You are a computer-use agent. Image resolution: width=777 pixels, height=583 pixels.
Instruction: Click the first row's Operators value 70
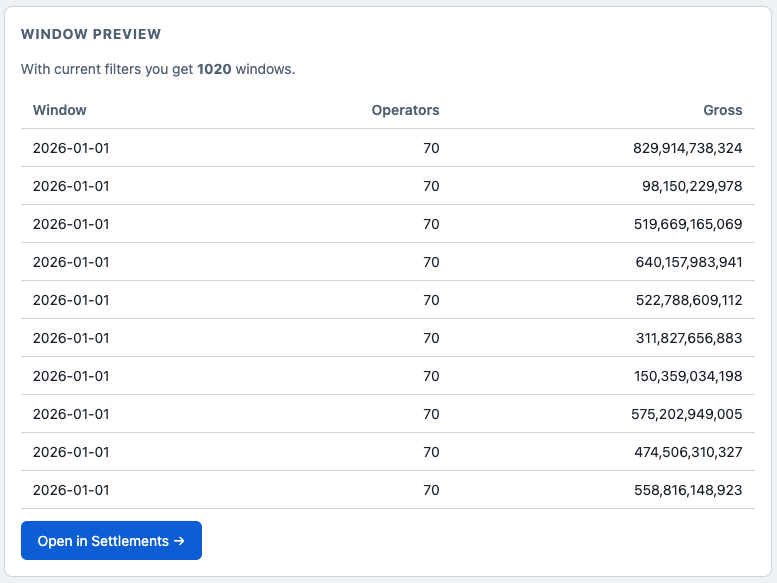(431, 148)
